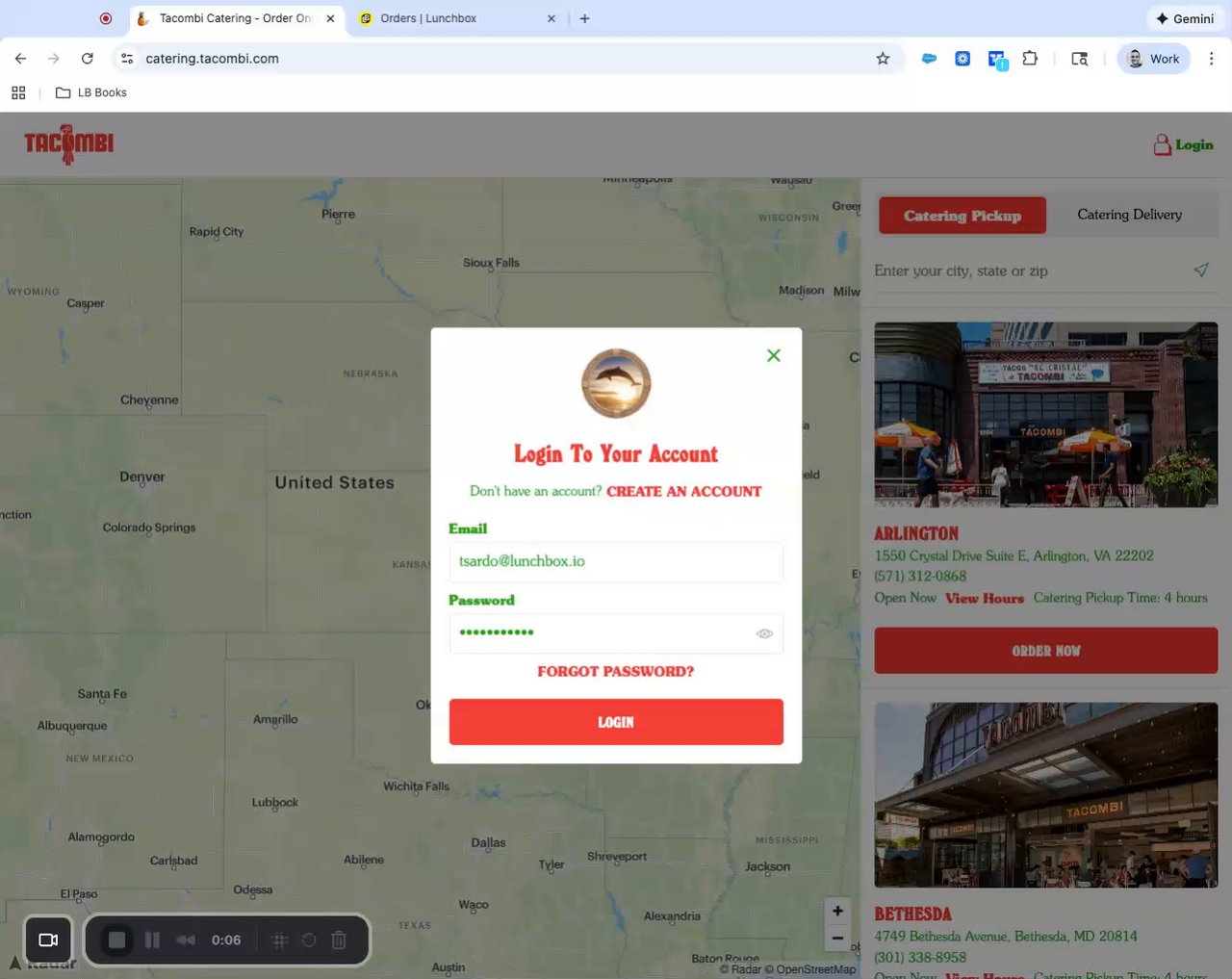Focus the Email input field
1232x979 pixels.
tap(616, 561)
